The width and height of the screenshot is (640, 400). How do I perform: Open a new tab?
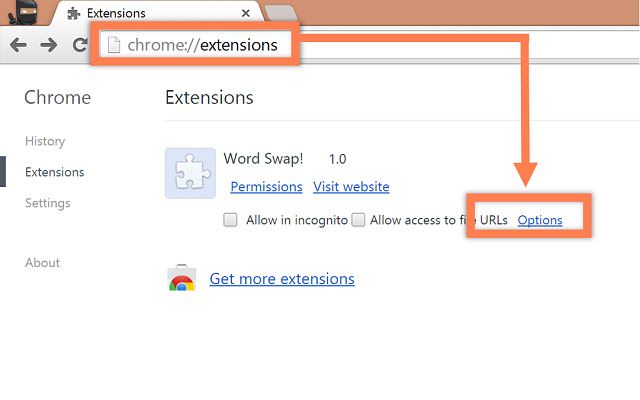click(x=281, y=13)
